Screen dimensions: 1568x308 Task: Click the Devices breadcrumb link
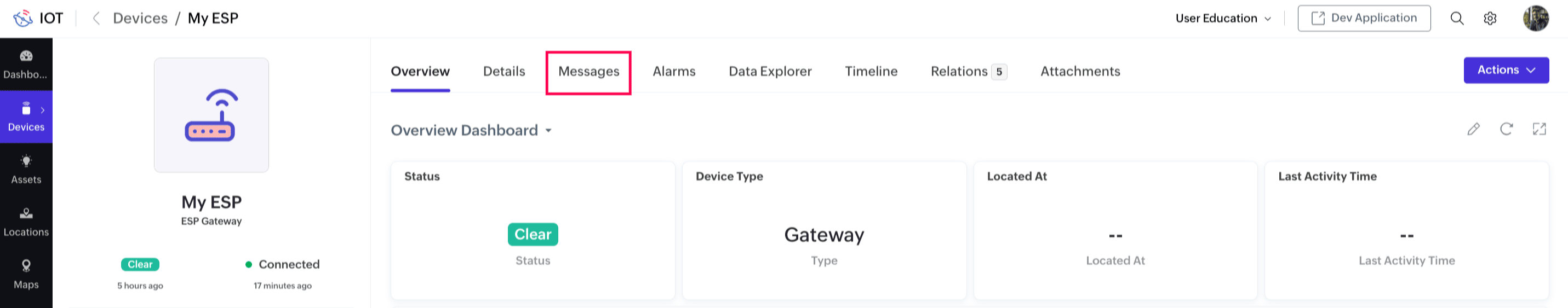point(140,18)
